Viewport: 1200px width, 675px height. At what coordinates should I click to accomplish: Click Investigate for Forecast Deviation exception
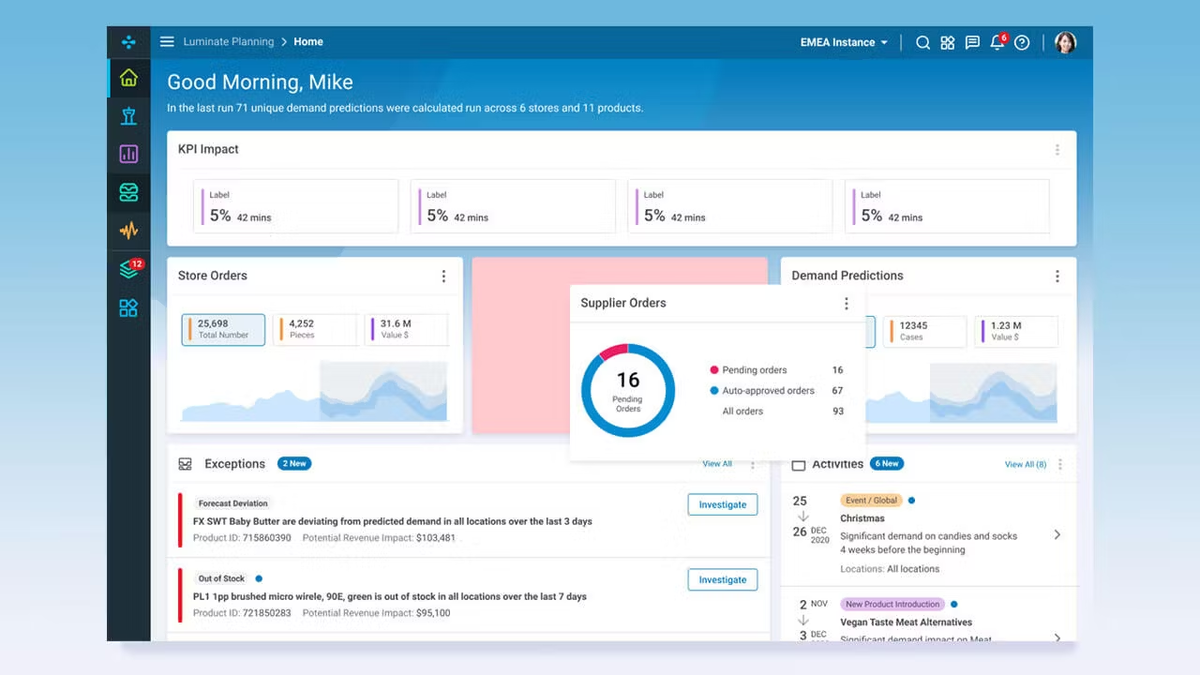coord(722,505)
